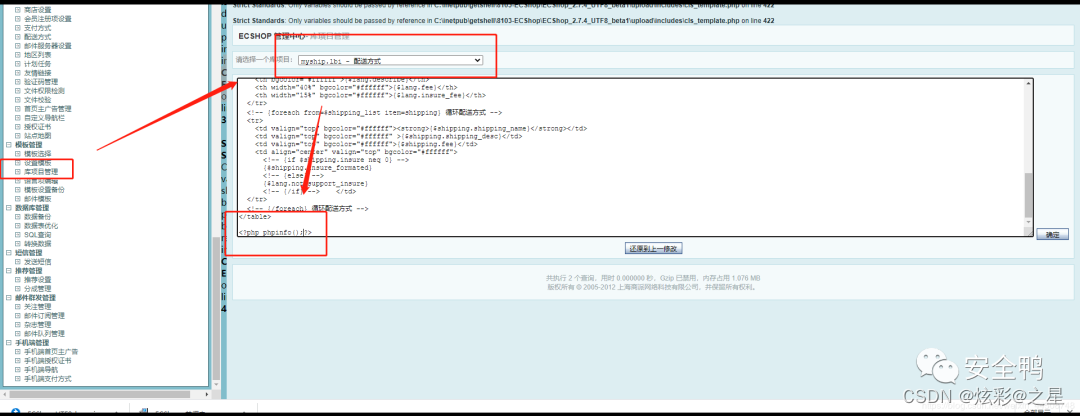Collapse the 邮件群发管理 group in sidebar
1080x416 pixels.
pos(9,298)
